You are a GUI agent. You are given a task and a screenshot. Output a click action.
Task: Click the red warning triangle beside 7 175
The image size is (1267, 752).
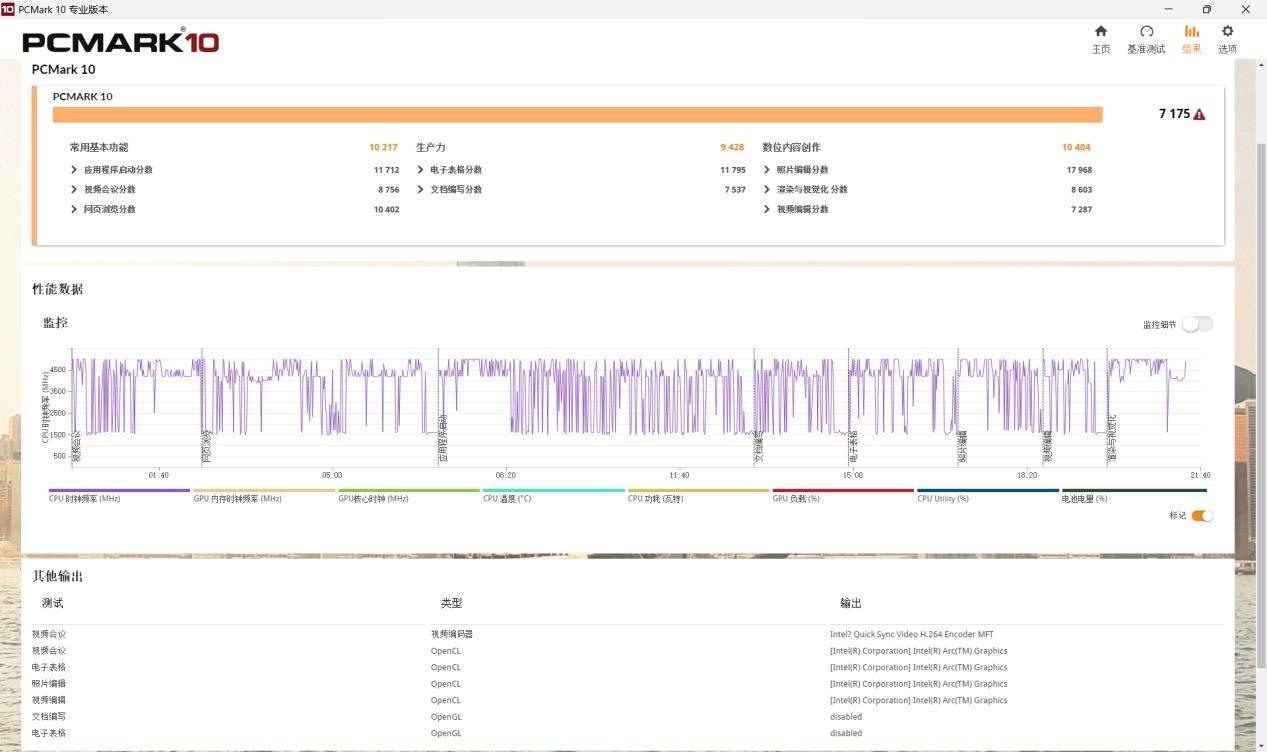pos(1199,114)
